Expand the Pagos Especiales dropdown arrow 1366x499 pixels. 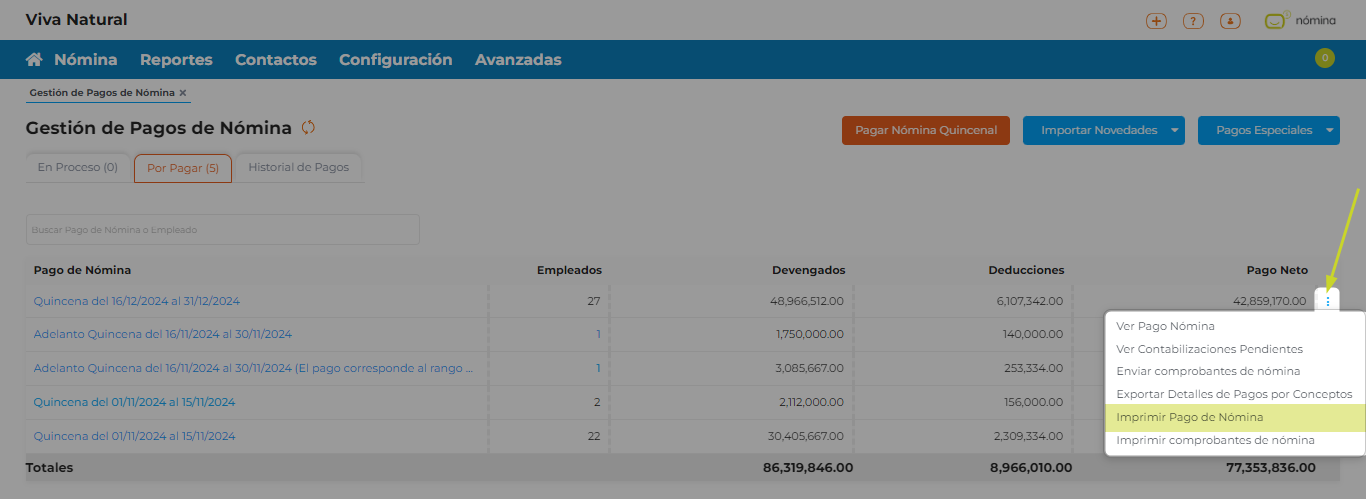(x=1330, y=130)
